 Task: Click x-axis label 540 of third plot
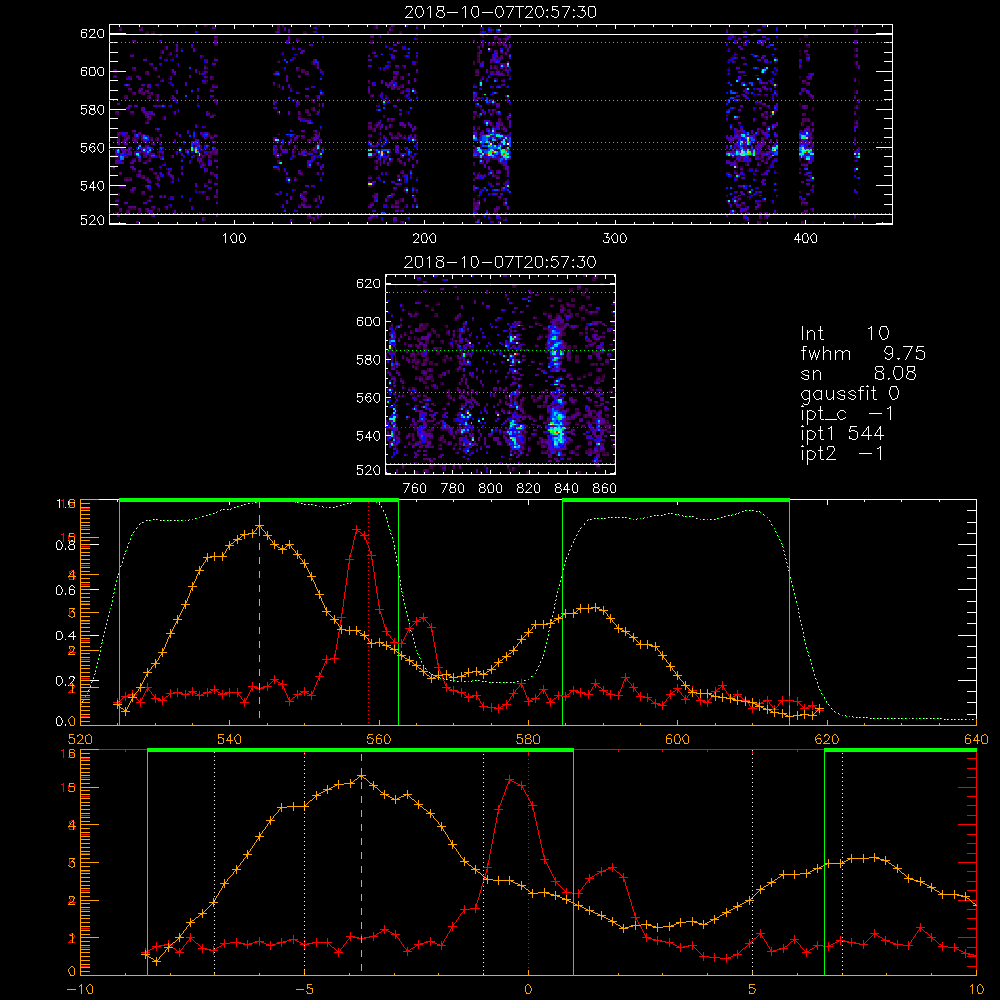[230, 739]
